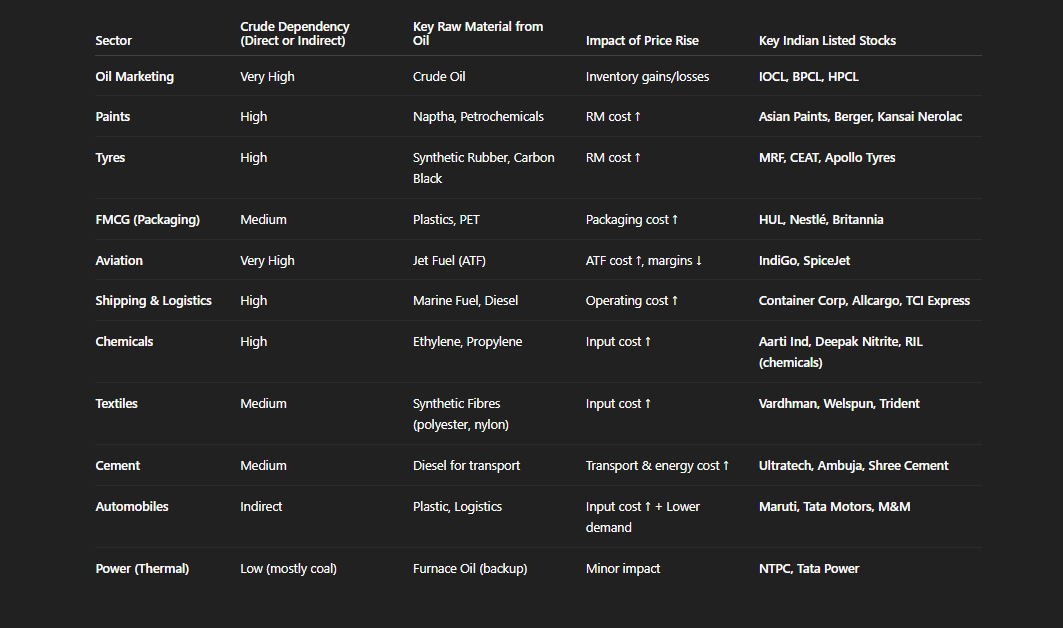Click the Tyres sector name
Image resolution: width=1063 pixels, height=628 pixels.
[x=110, y=158]
